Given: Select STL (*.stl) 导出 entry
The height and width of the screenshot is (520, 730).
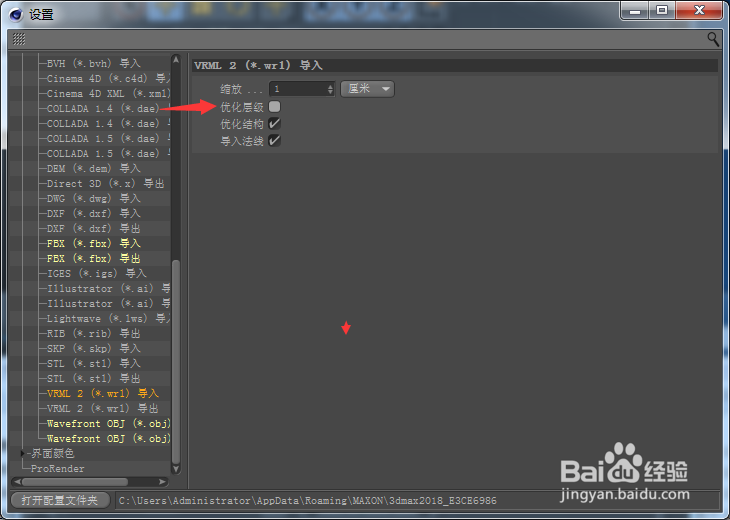Looking at the screenshot, I should coord(94,378).
